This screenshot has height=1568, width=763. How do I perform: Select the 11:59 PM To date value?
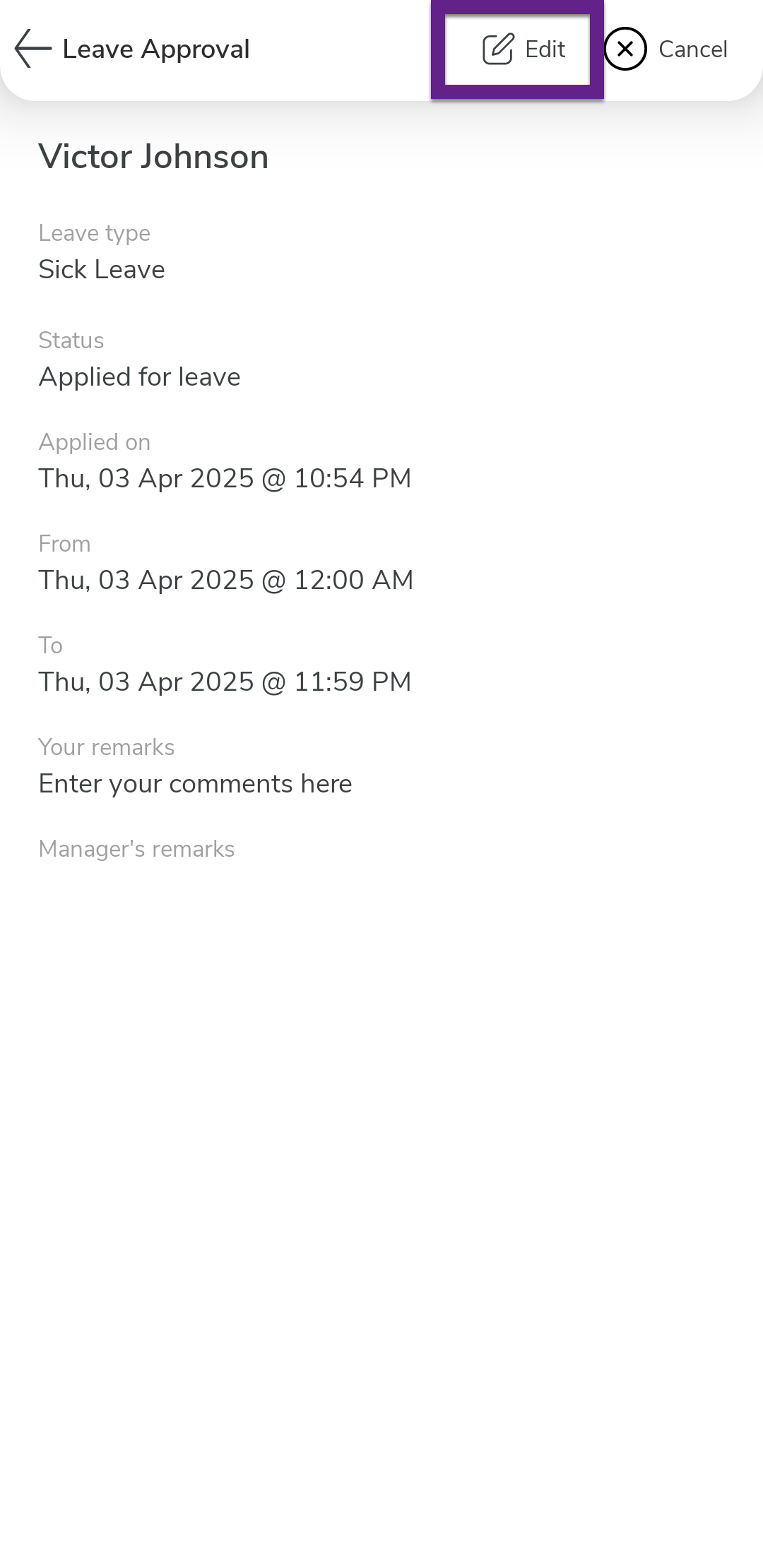click(x=225, y=682)
